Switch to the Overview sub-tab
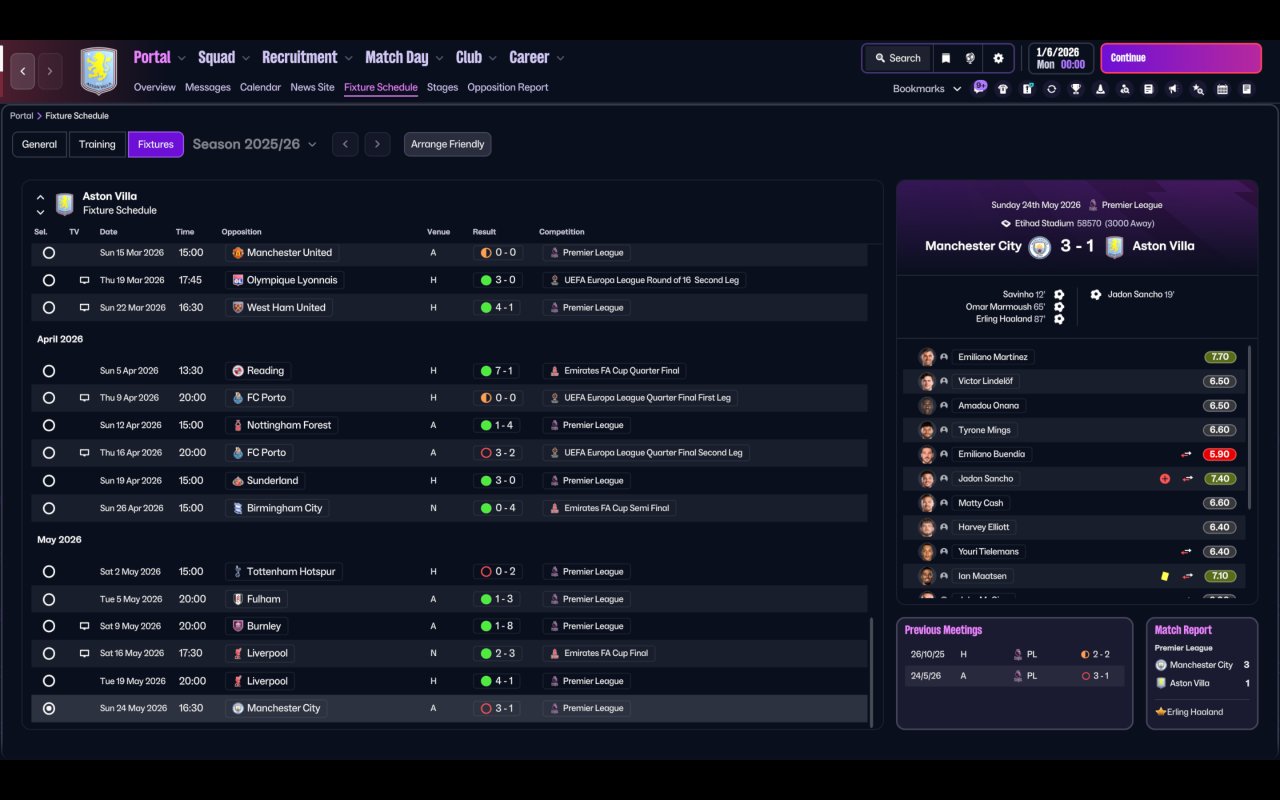The height and width of the screenshot is (800, 1280). 155,87
